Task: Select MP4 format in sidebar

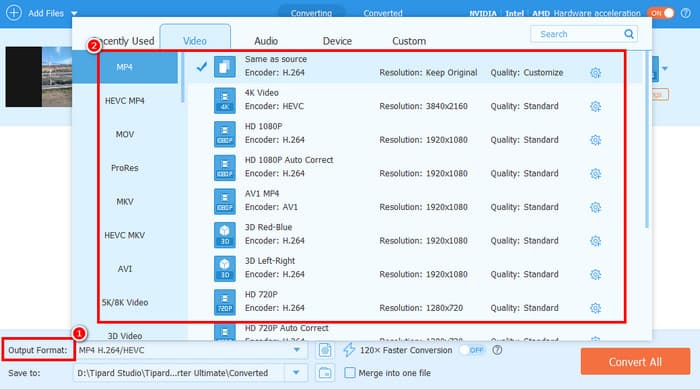Action: (125, 67)
